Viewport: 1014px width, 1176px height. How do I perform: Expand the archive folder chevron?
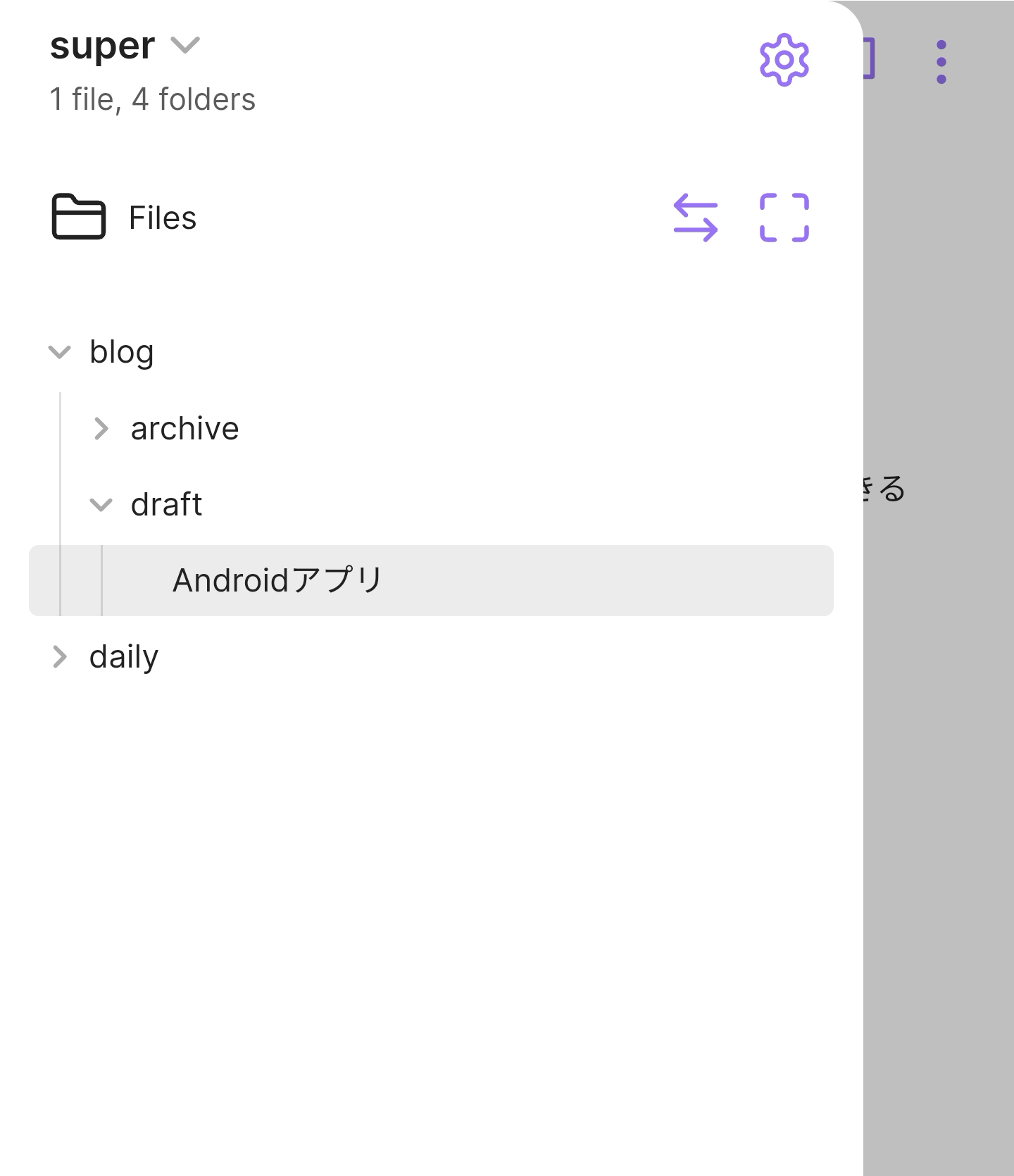click(x=101, y=428)
